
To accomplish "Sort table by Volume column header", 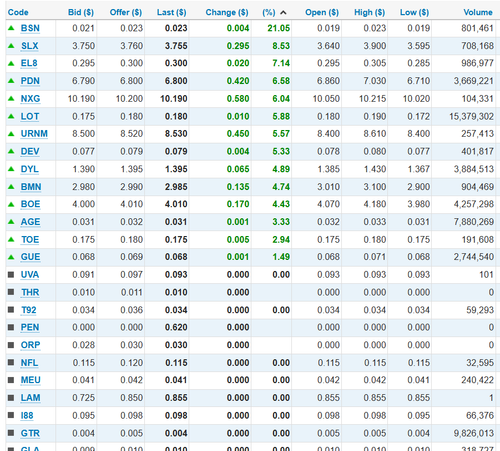I will (478, 12).
